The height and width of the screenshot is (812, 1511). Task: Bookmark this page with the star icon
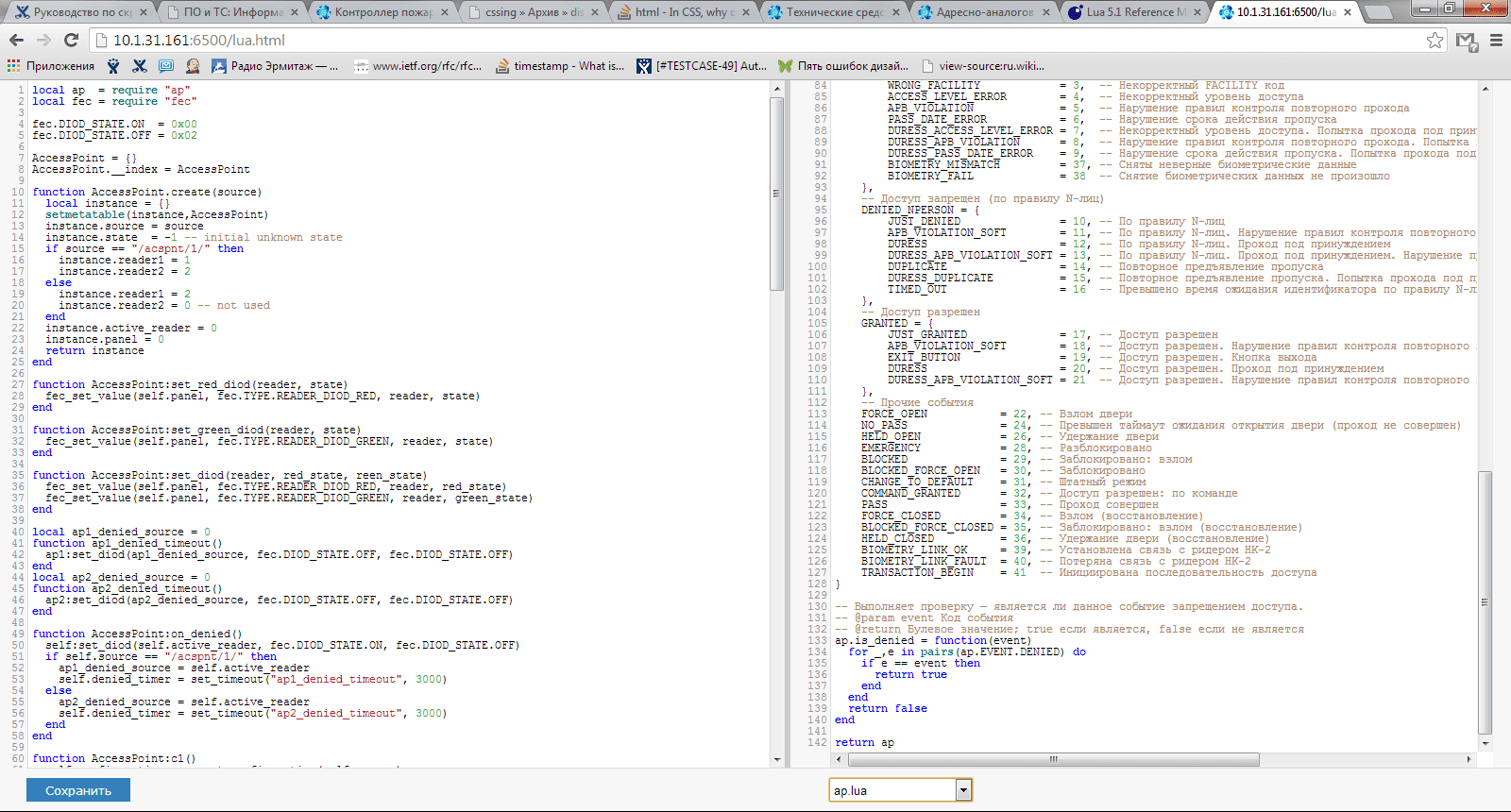(1435, 40)
